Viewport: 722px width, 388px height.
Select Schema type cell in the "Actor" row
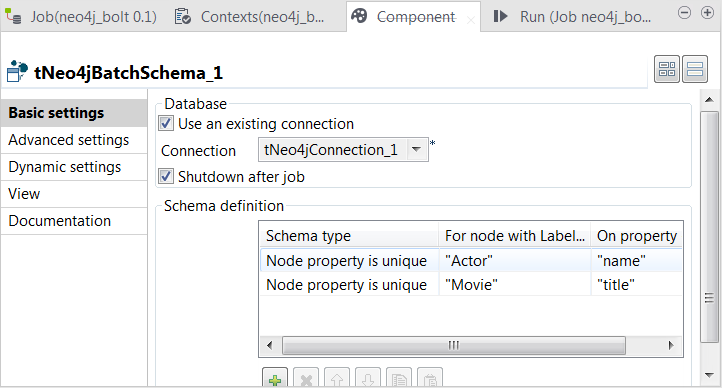[349, 261]
